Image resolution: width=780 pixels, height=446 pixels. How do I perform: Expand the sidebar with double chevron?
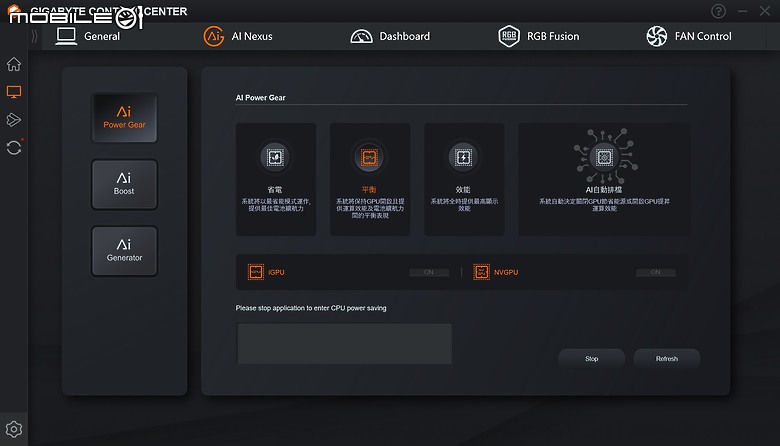tap(34, 36)
